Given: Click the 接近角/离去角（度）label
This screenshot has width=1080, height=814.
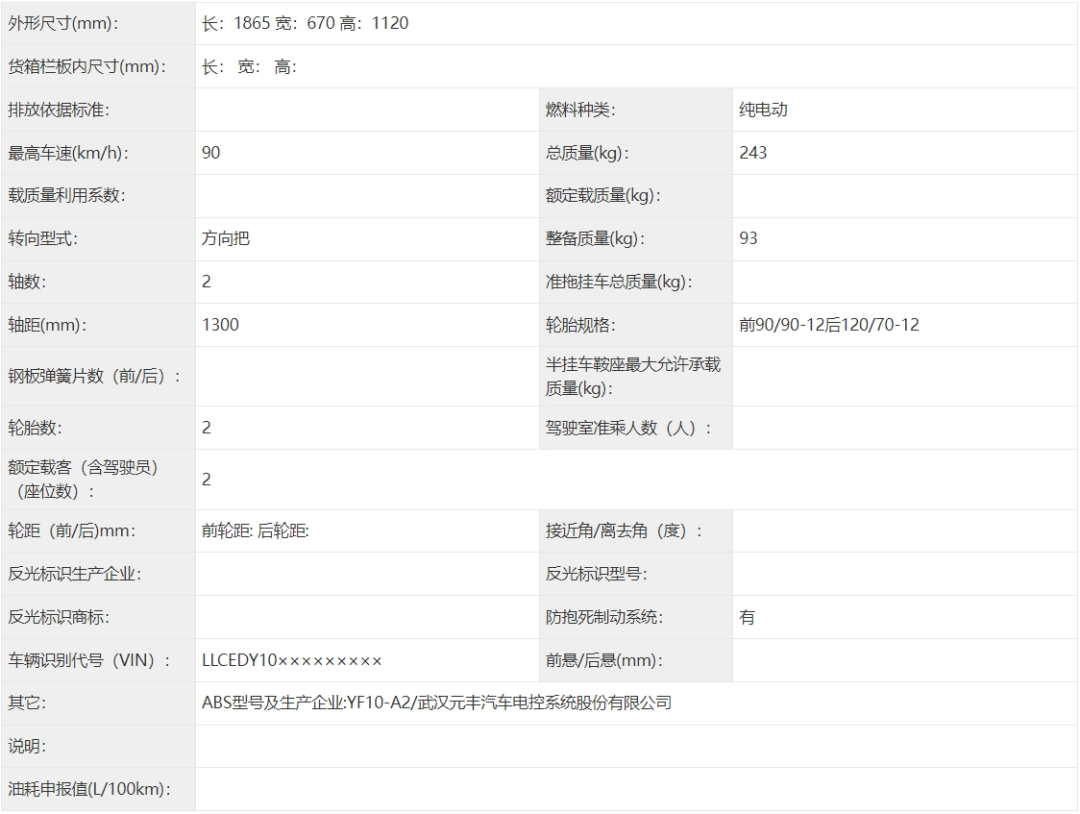Looking at the screenshot, I should 623,531.
